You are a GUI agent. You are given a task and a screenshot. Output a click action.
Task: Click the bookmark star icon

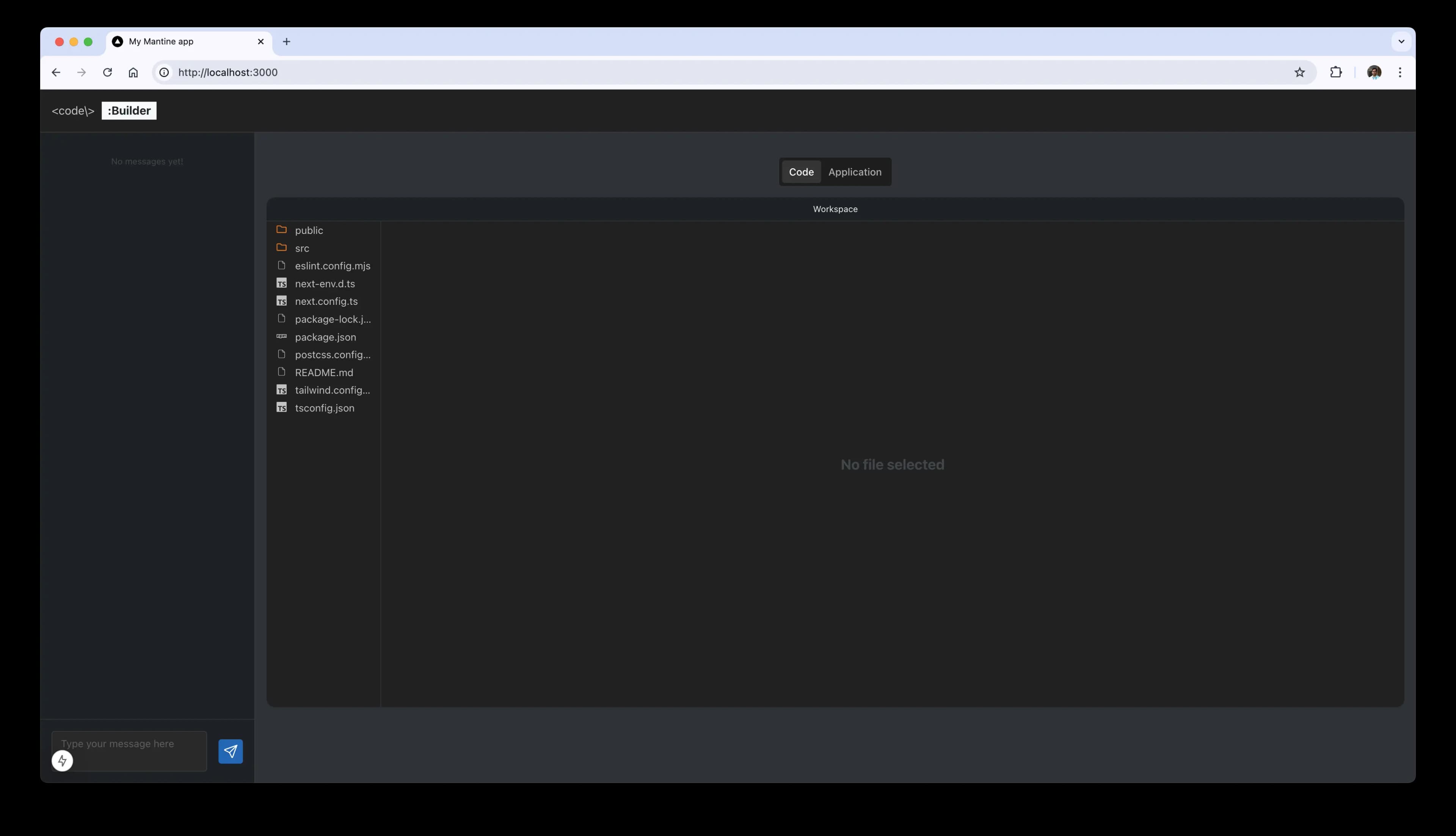click(1299, 72)
